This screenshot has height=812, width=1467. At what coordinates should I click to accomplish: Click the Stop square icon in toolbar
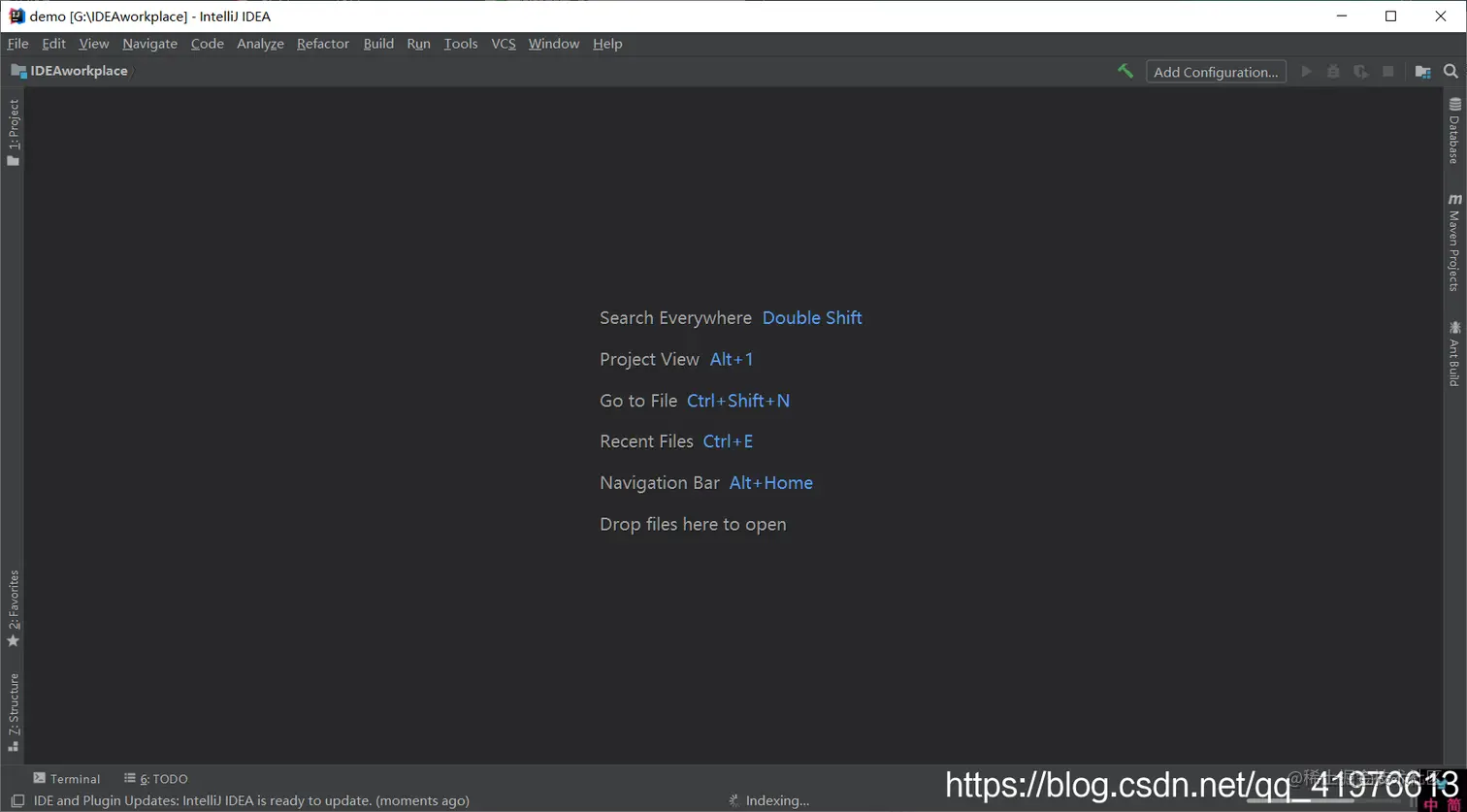pos(1388,72)
